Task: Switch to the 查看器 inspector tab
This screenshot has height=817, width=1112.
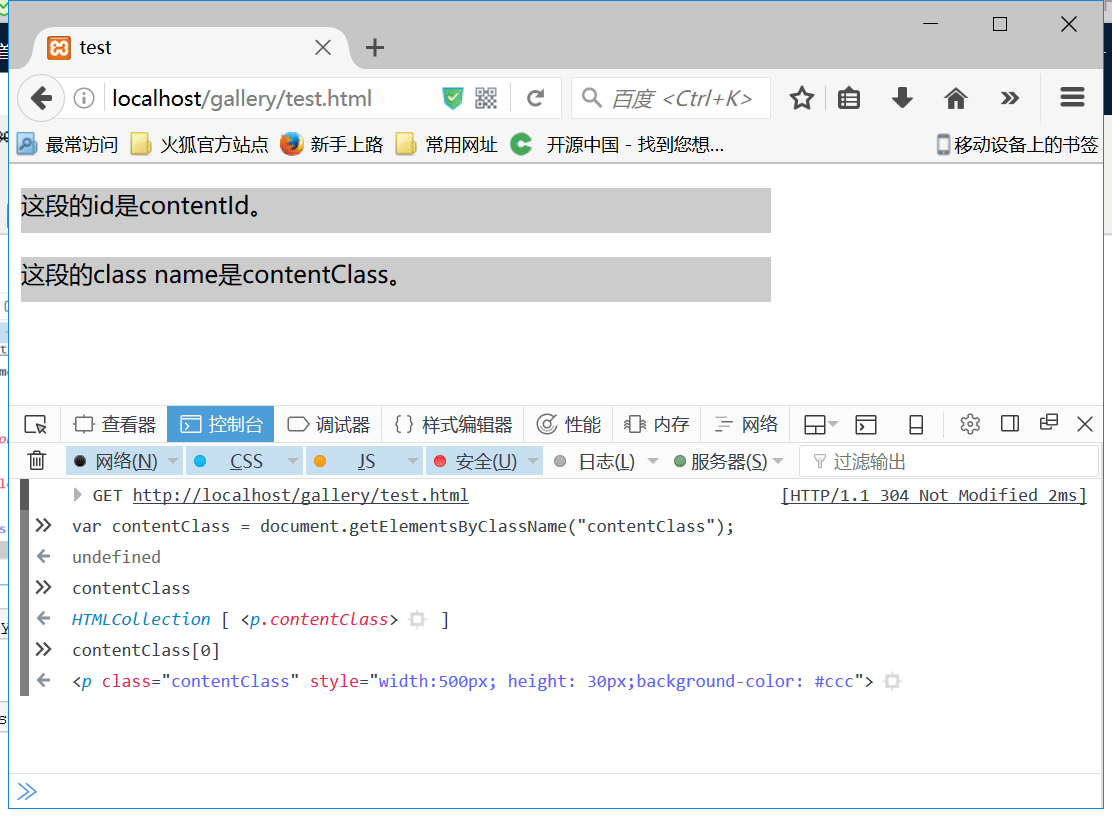Action: coord(114,425)
